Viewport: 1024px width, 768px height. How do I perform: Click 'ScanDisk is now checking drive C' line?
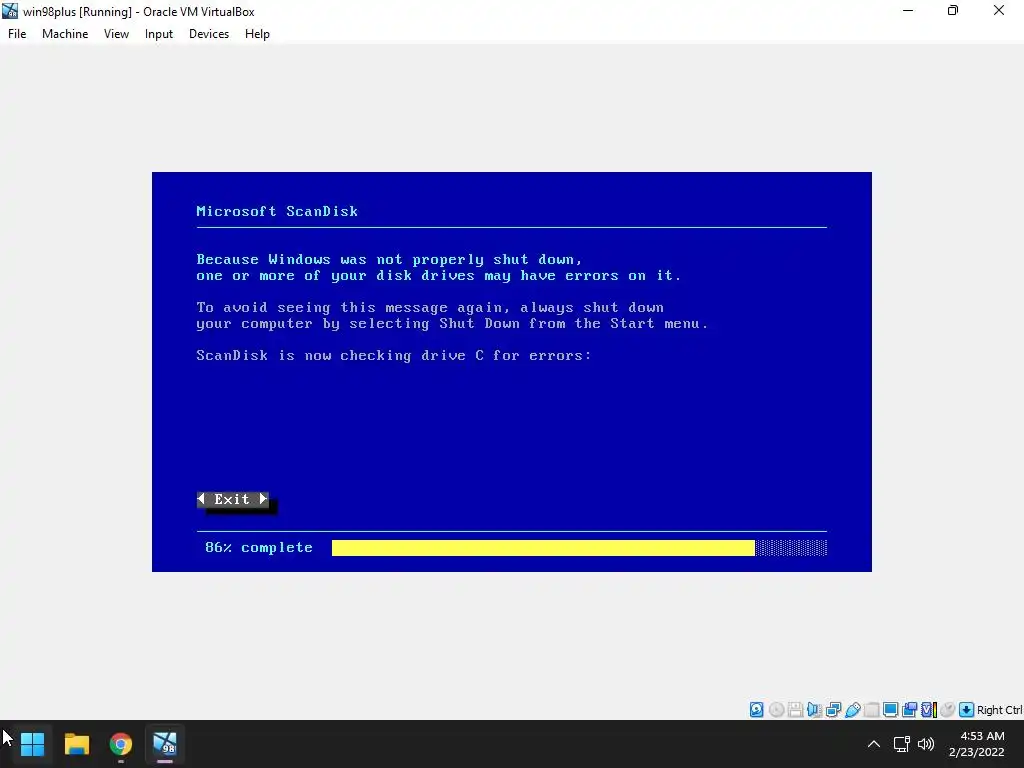point(394,356)
